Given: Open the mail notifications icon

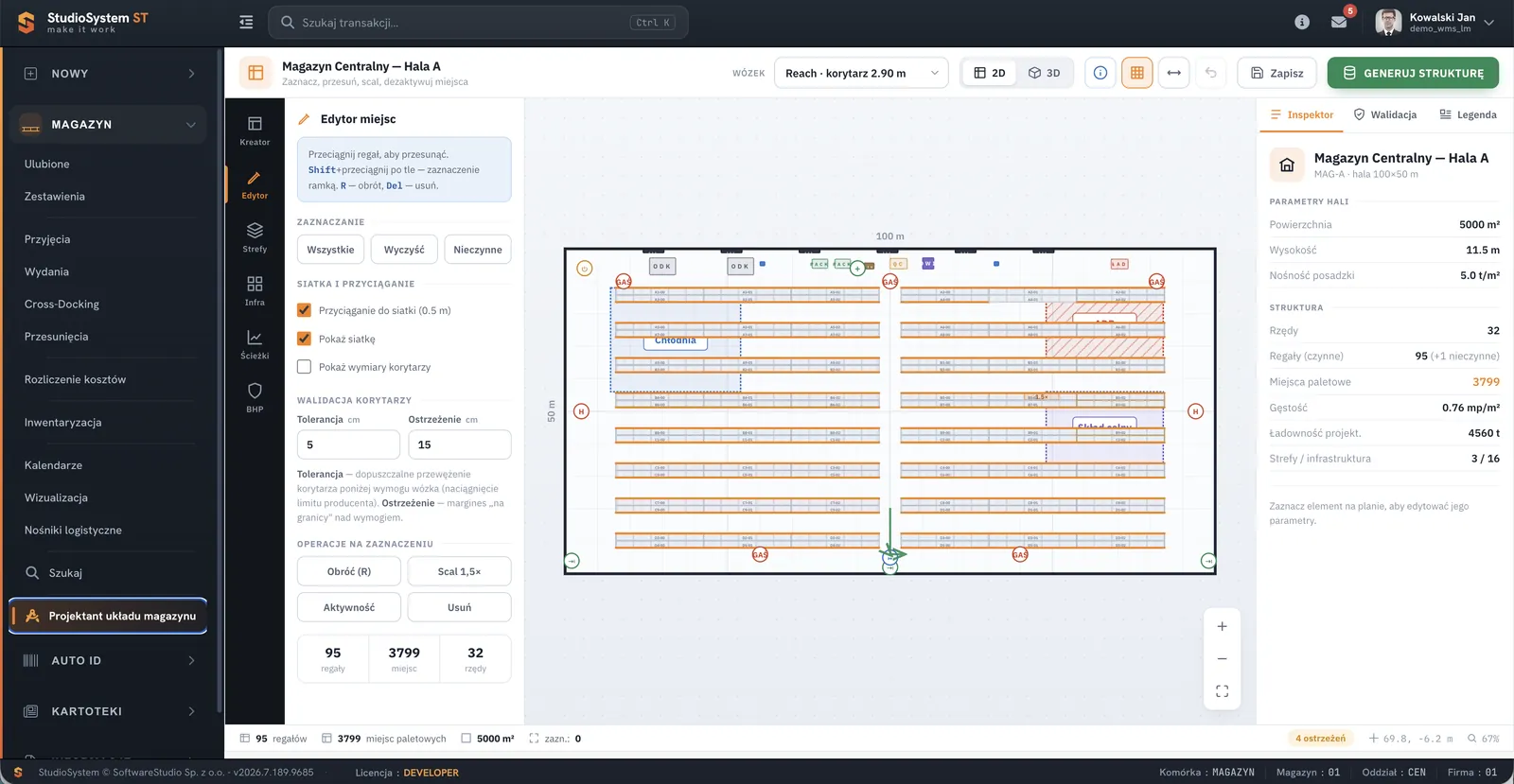Looking at the screenshot, I should click(x=1339, y=22).
